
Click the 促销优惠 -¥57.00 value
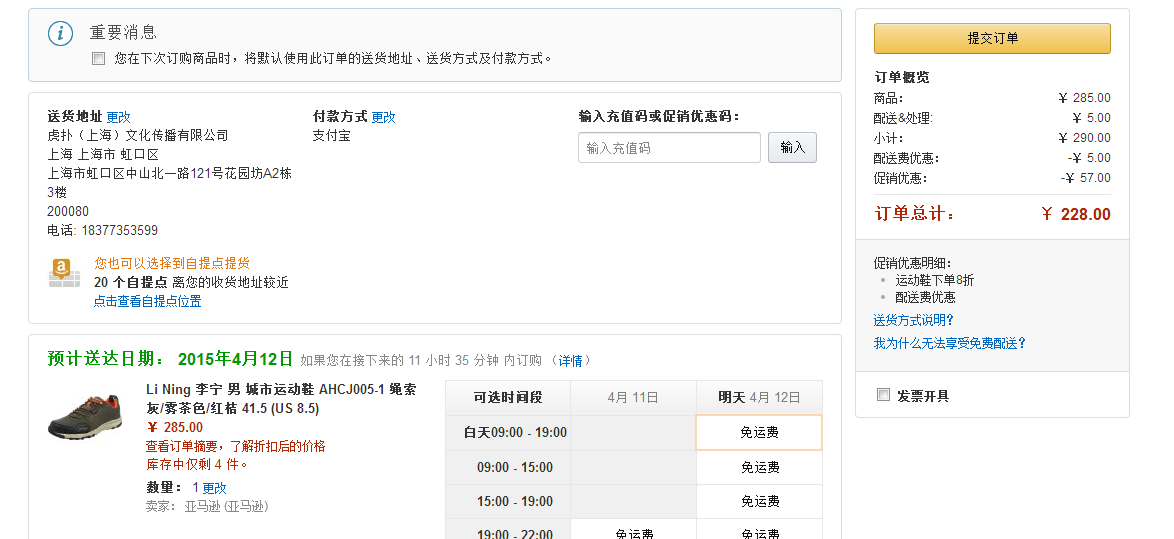coord(1086,178)
